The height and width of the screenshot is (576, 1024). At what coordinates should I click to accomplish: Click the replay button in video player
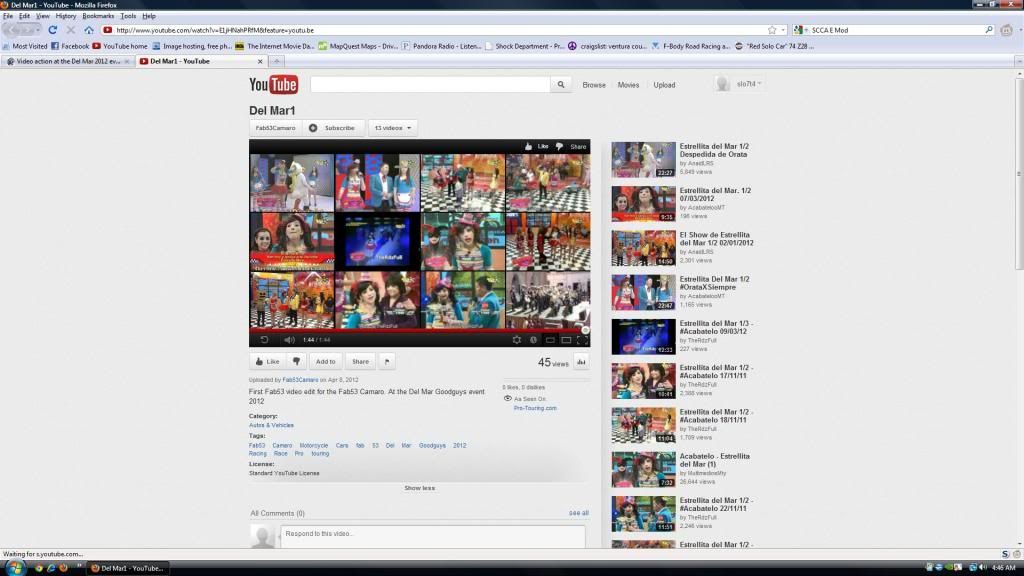click(264, 340)
